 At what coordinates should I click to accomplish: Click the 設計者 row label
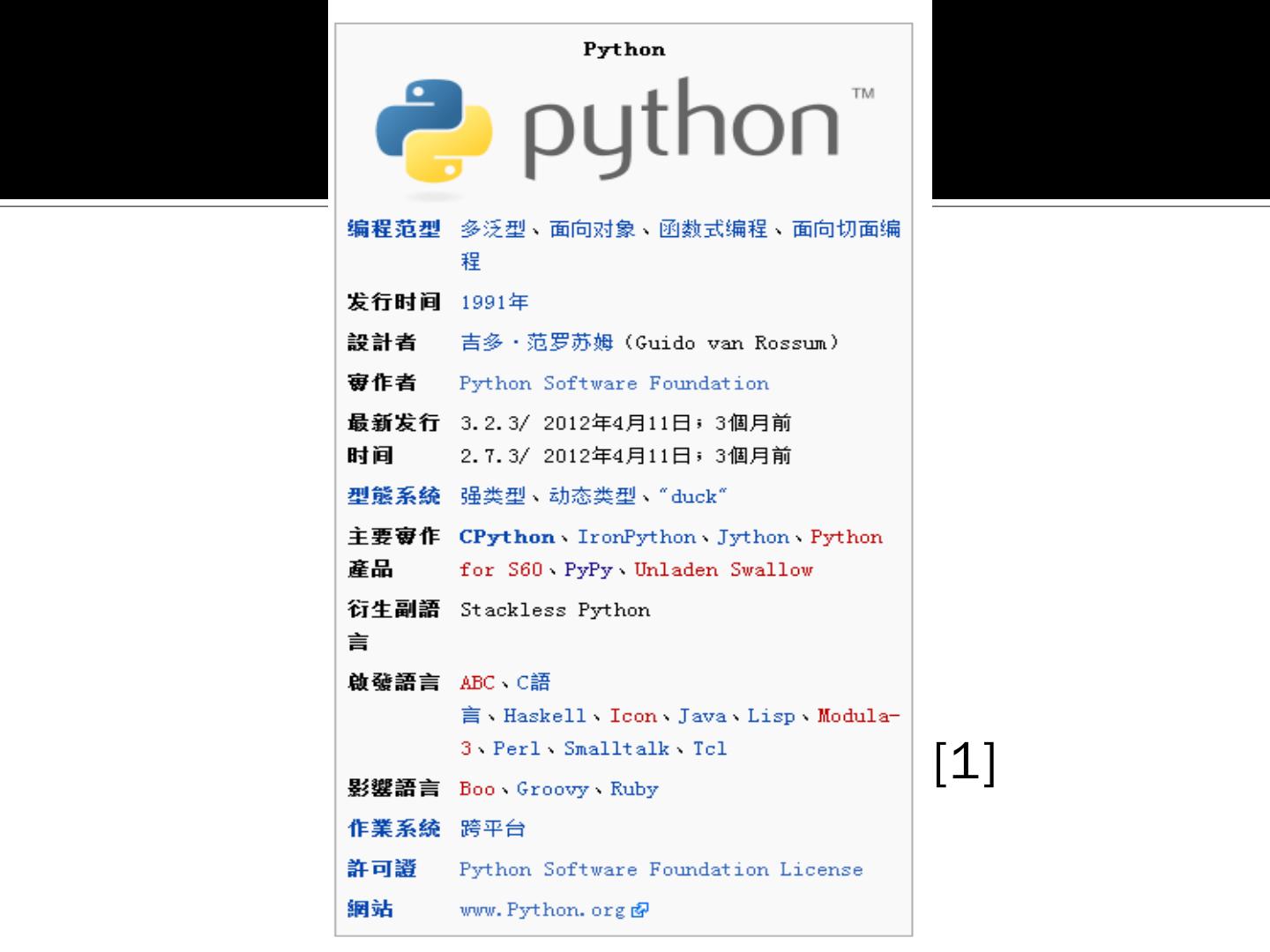(382, 342)
